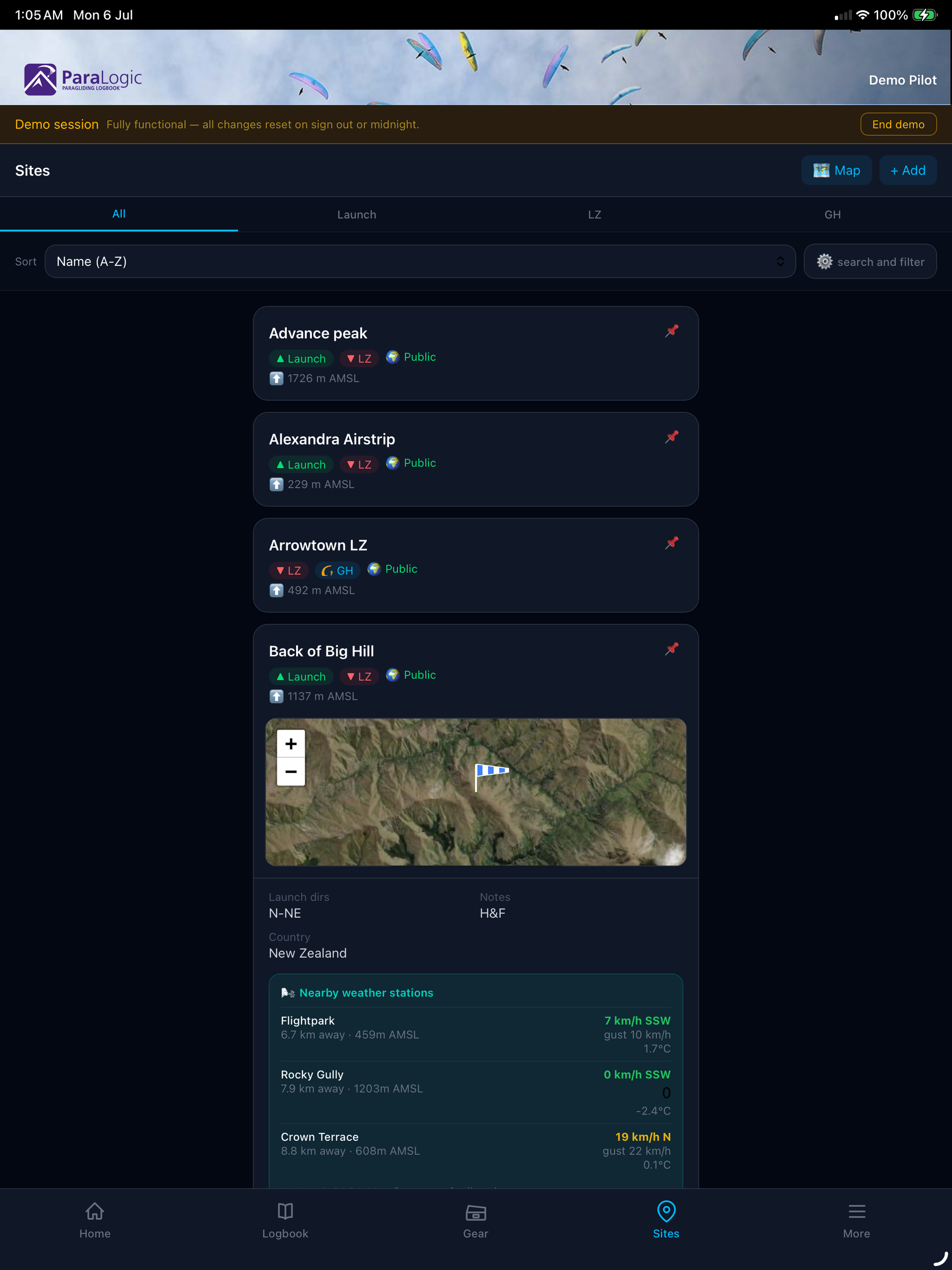952x1270 pixels.
Task: Click the Sites page heading
Action: point(32,171)
